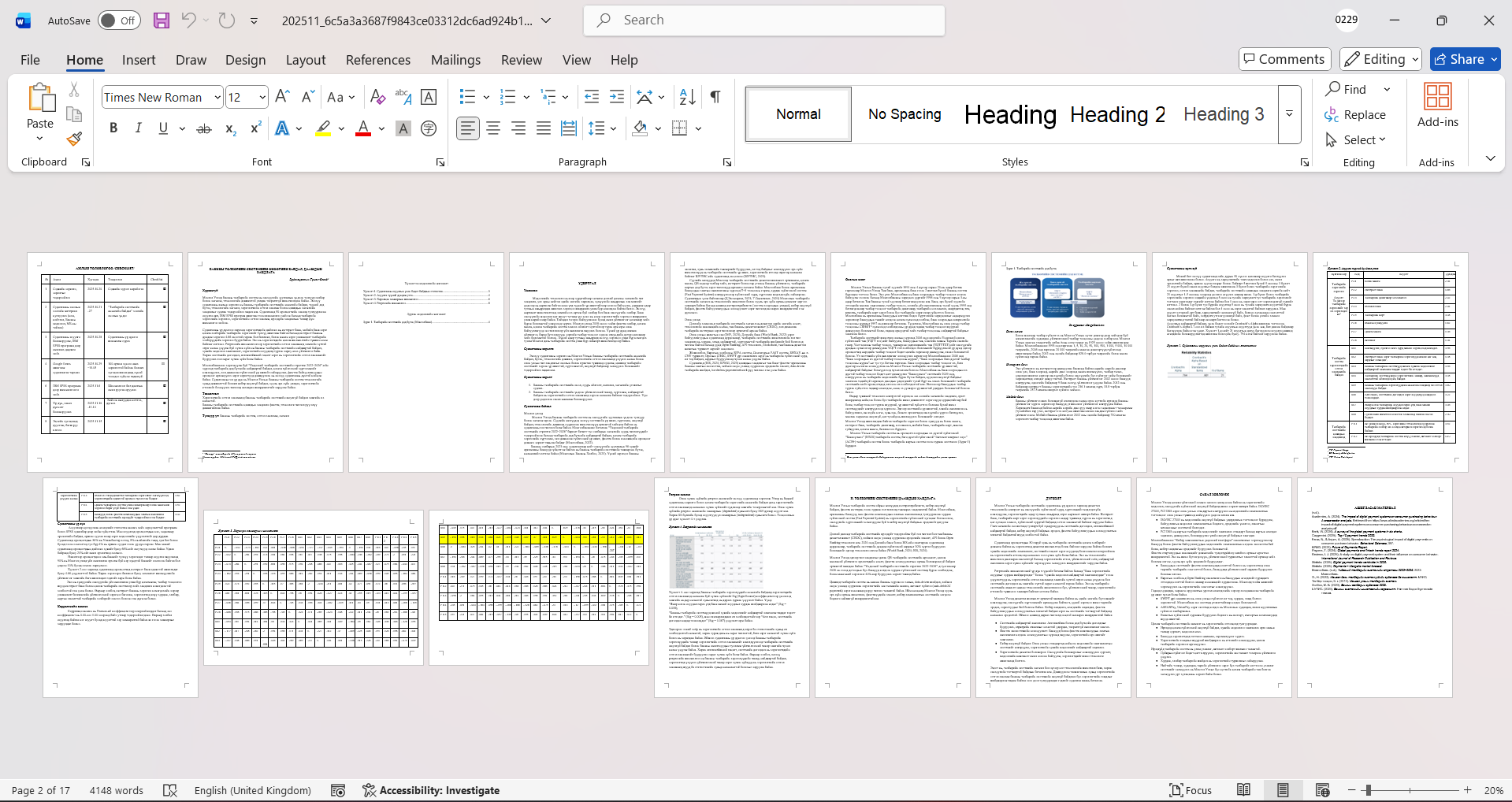Toggle italic formatting

139,128
